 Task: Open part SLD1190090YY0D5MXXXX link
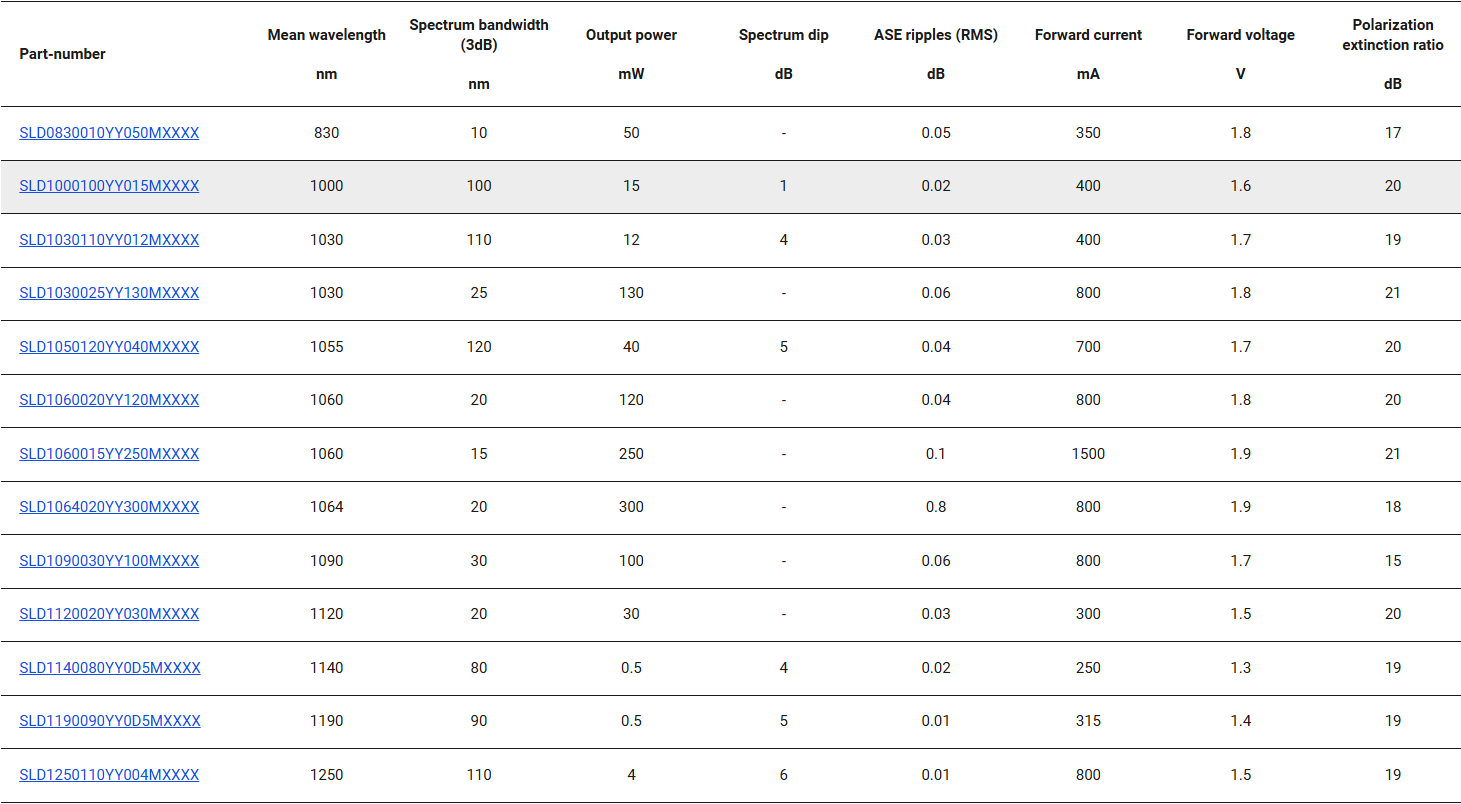(x=110, y=721)
